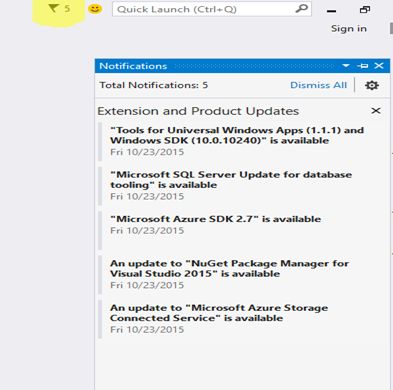
Task: Dismiss the Extension and Product Updates group
Action: [376, 111]
